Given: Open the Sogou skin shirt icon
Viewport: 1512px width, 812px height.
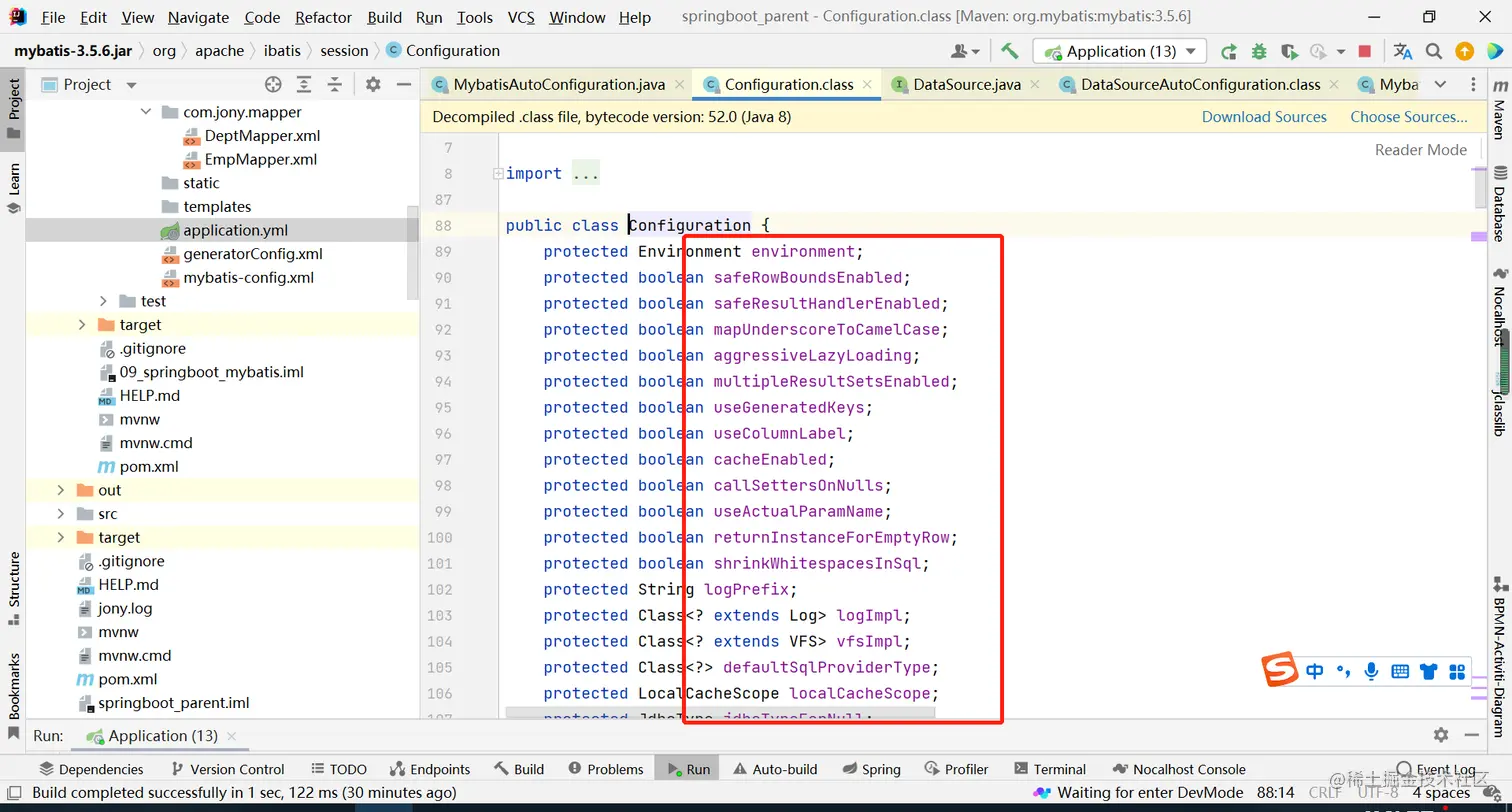Looking at the screenshot, I should [x=1428, y=671].
